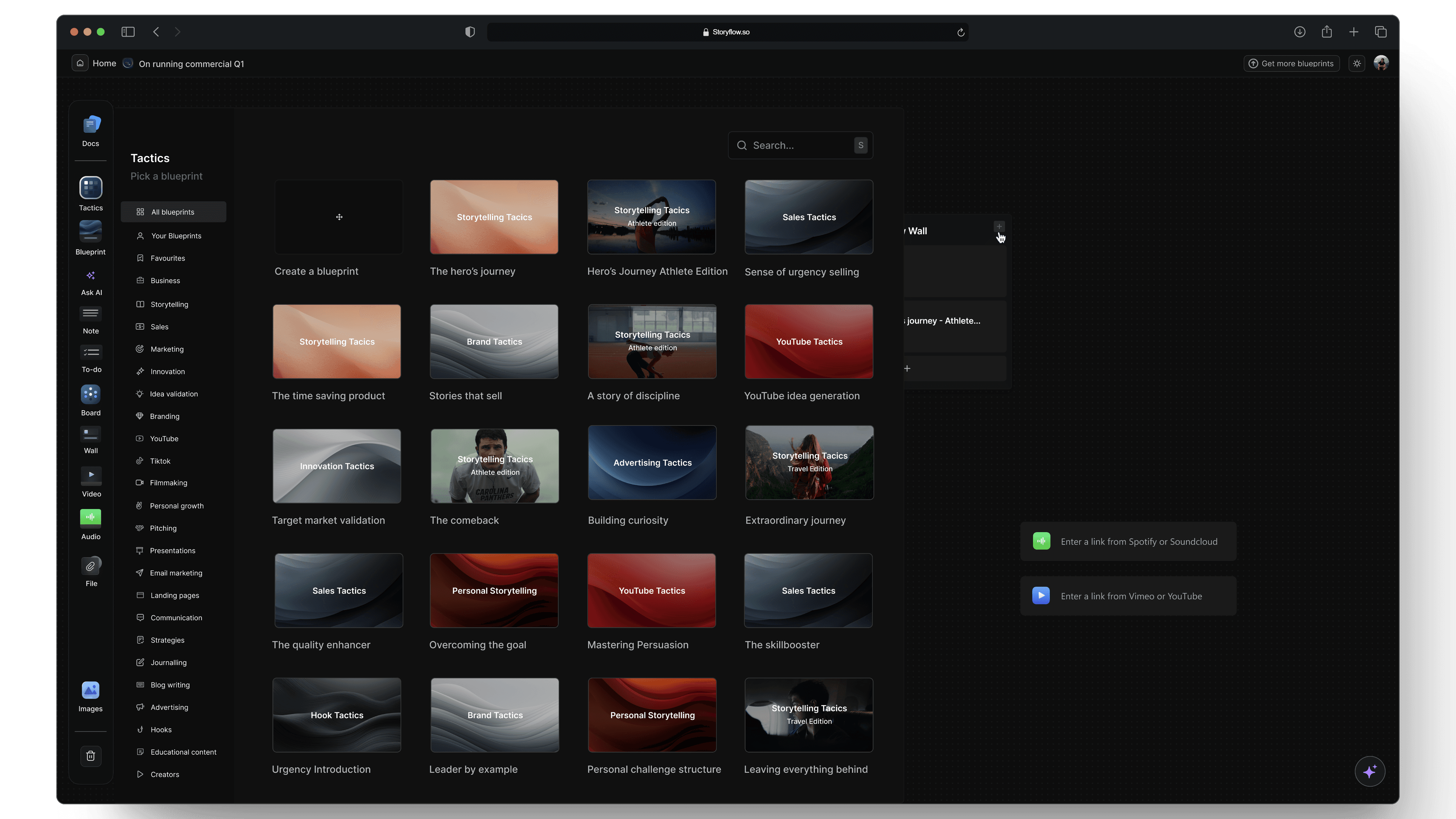This screenshot has height=819, width=1456.
Task: Go to Home breadcrumb link
Action: point(104,63)
